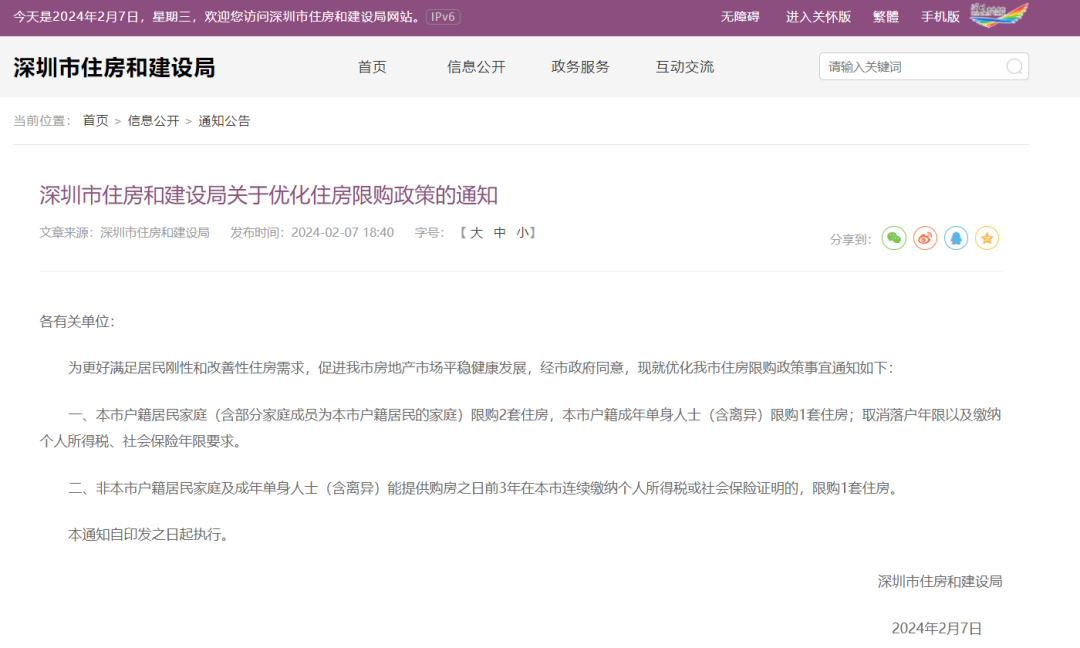Click the 字号 label
The height and width of the screenshot is (648, 1080).
coord(428,233)
